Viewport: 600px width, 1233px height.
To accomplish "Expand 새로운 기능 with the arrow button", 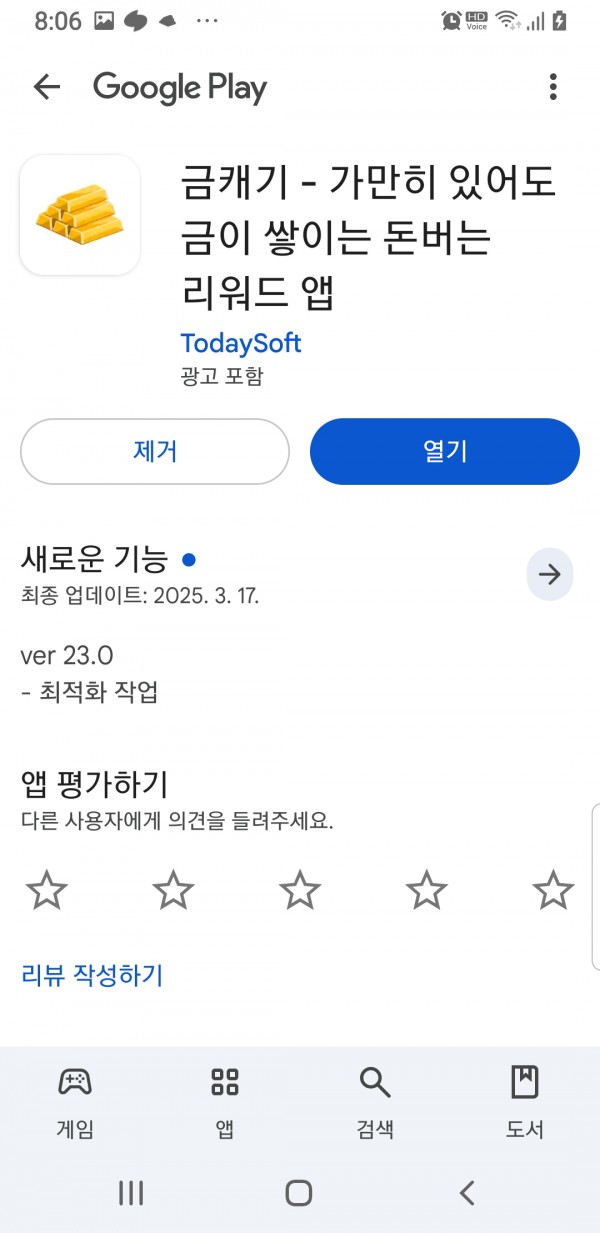I will click(550, 574).
